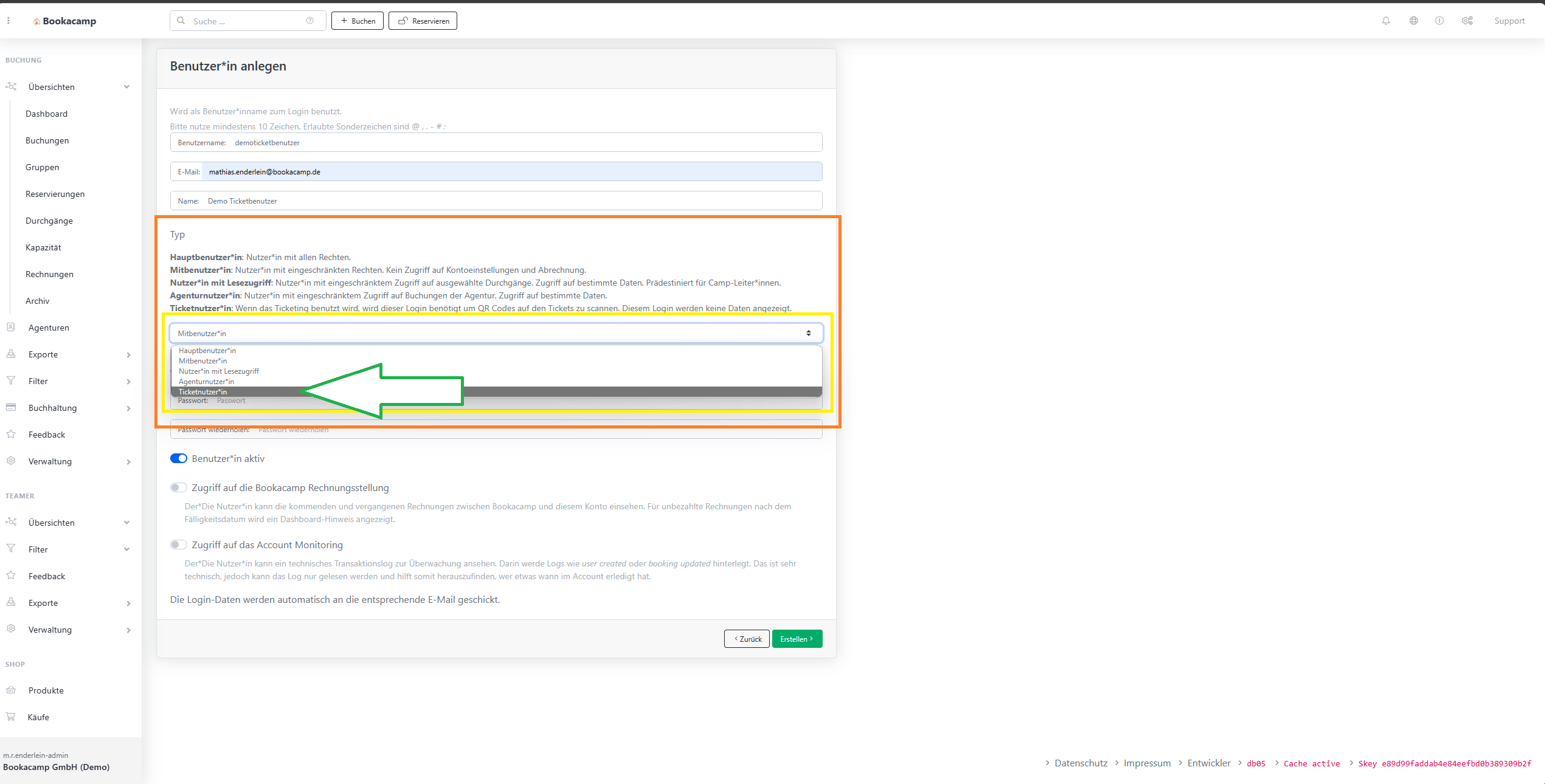
Task: Click the Käufe cart icon
Action: tap(11, 717)
